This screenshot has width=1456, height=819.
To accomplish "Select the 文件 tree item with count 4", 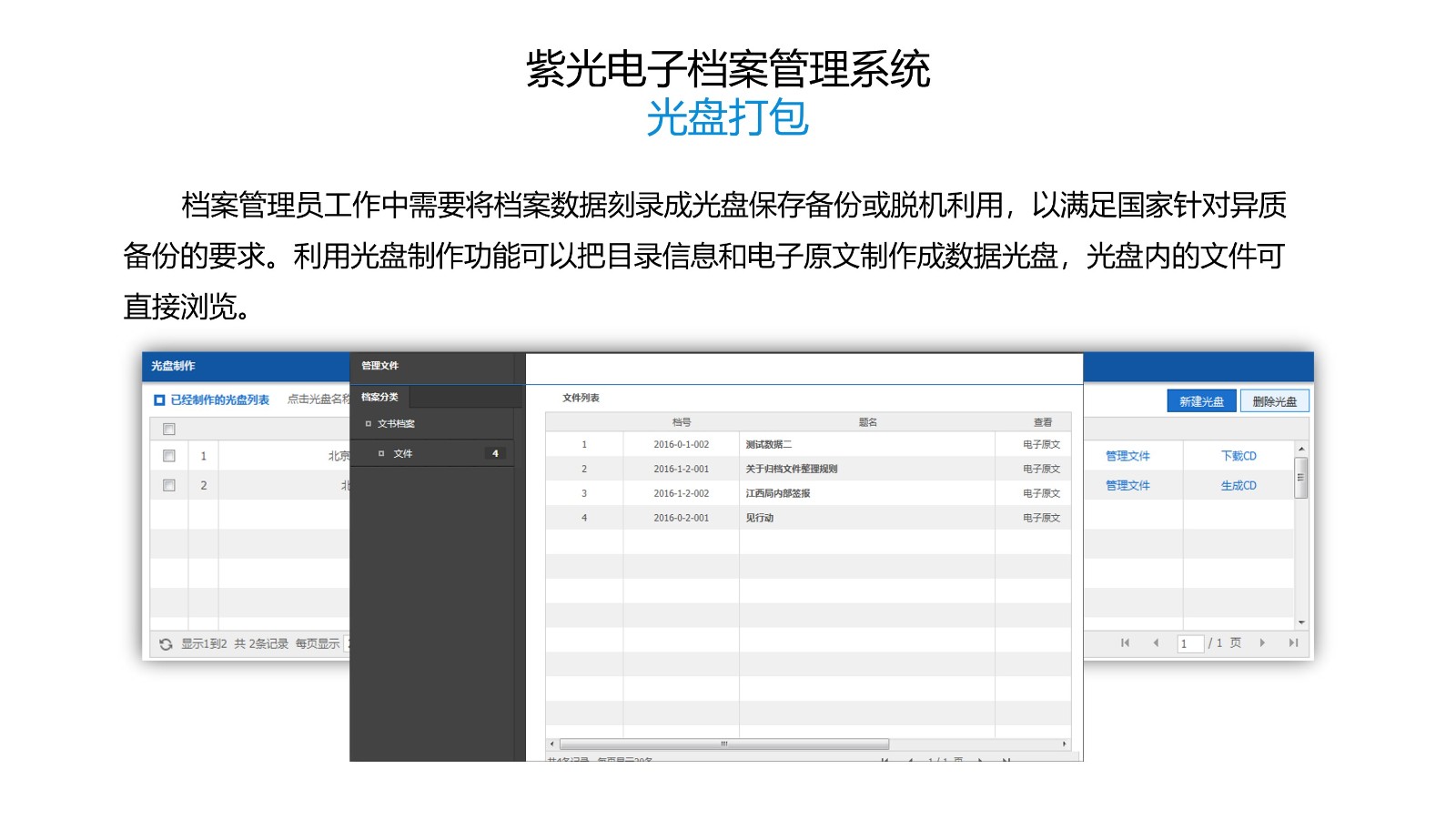I will coord(403,454).
